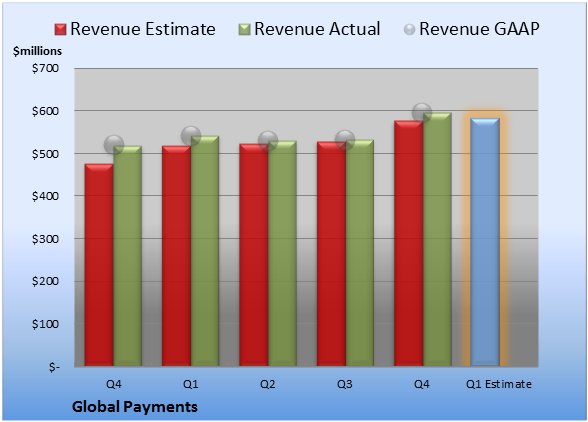
Task: Click the GAAP marker above last Q4
Action: (422, 112)
